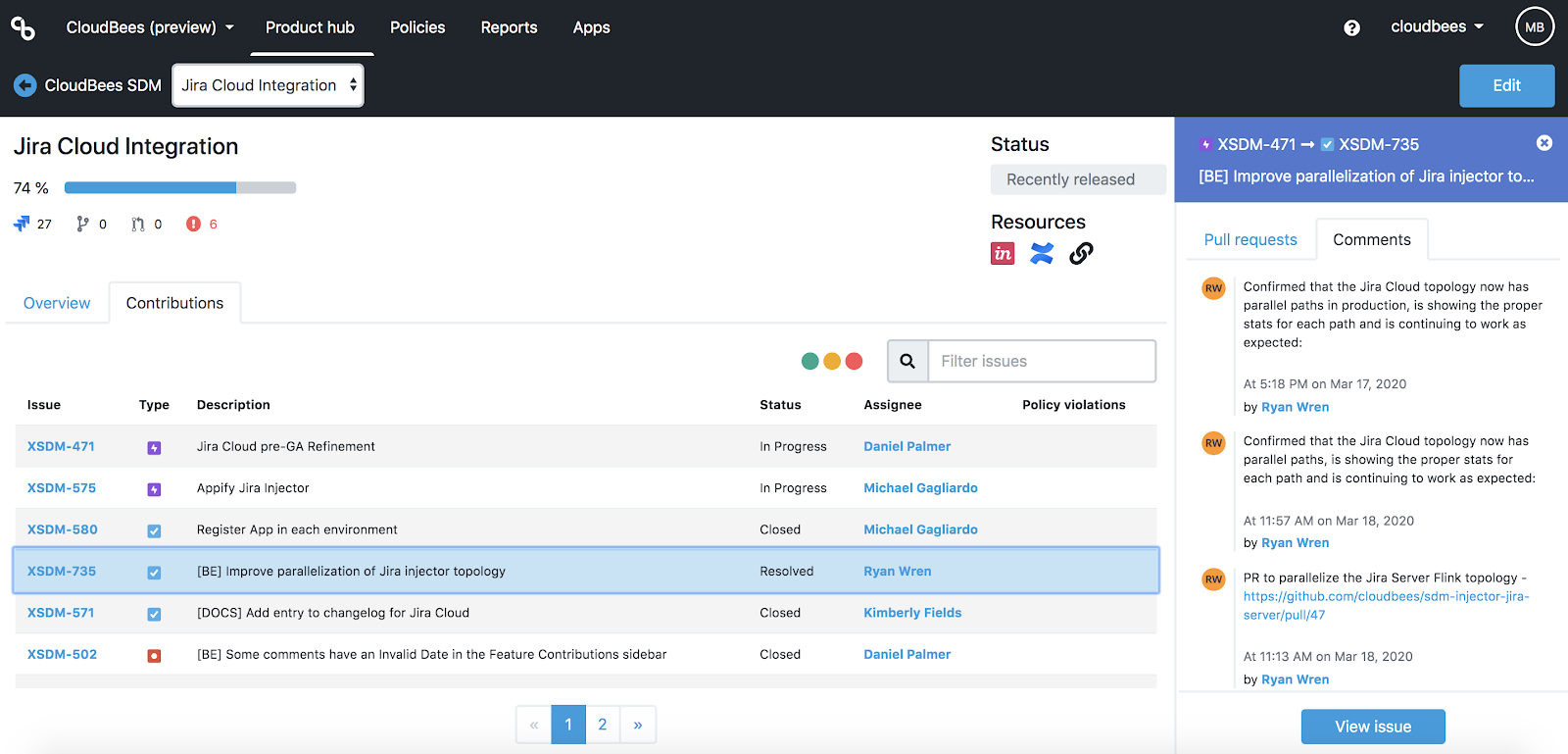Switch to the Comments tab
Image resolution: width=1568 pixels, height=754 pixels.
point(1372,239)
